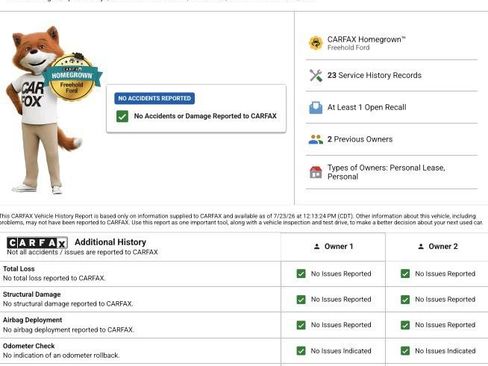Screen dimensions: 488x366
Task: Click Types of Owners: Personal Lease text
Action: click(x=386, y=172)
